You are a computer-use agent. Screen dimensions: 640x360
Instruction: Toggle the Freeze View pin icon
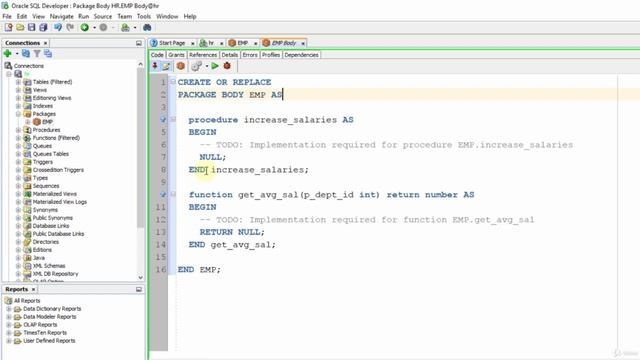click(155, 66)
